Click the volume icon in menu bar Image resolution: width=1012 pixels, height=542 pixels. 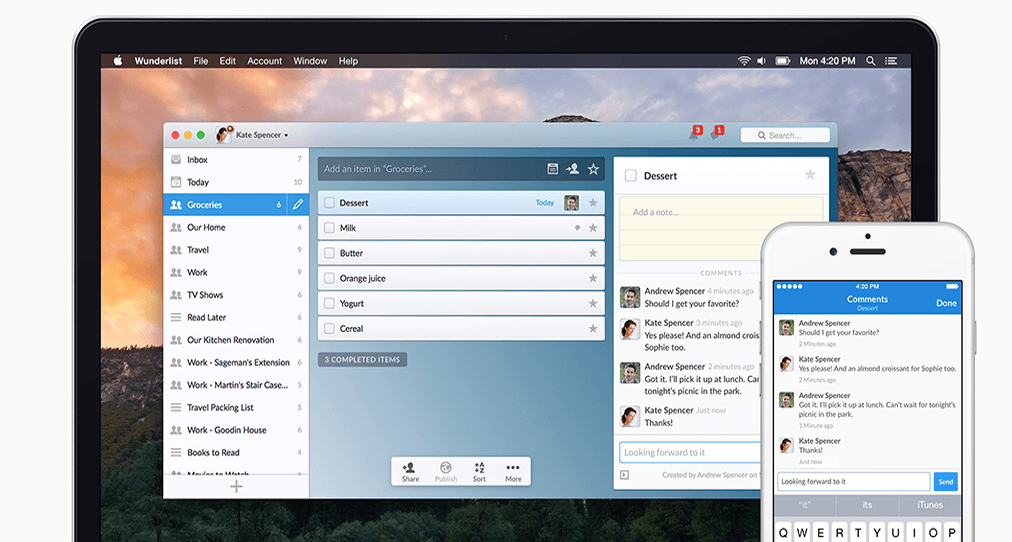point(762,61)
